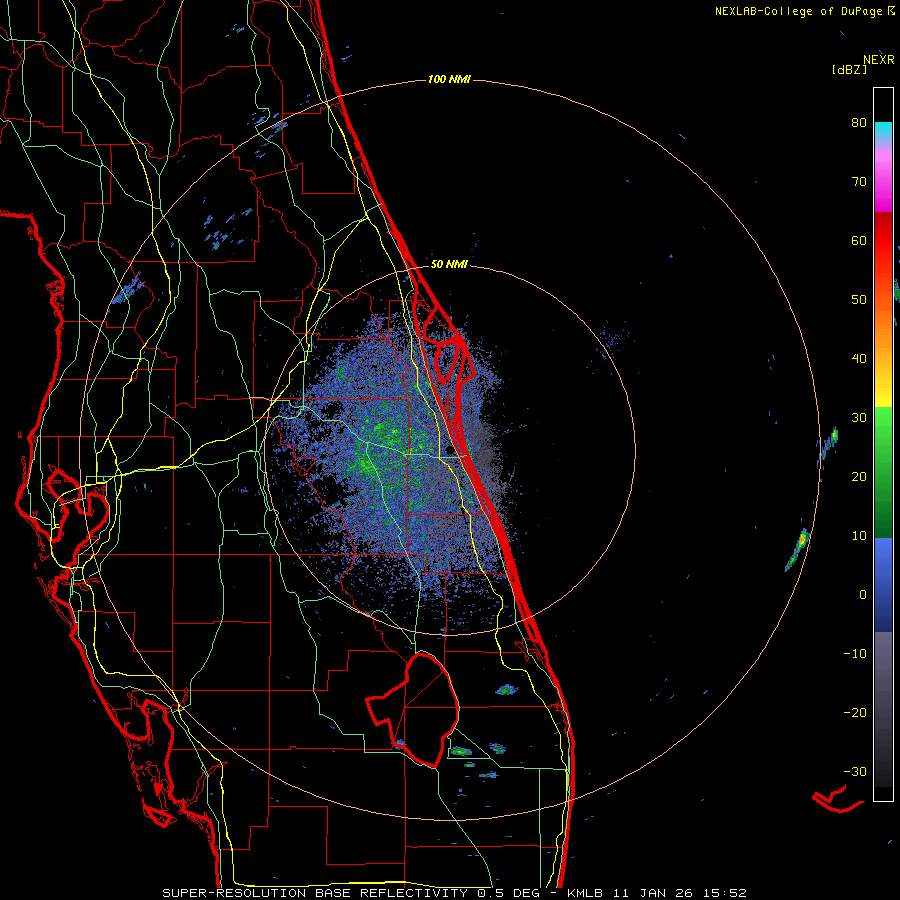Click the 100 NMI range ring label
Image resolution: width=900 pixels, height=900 pixels.
(x=449, y=79)
